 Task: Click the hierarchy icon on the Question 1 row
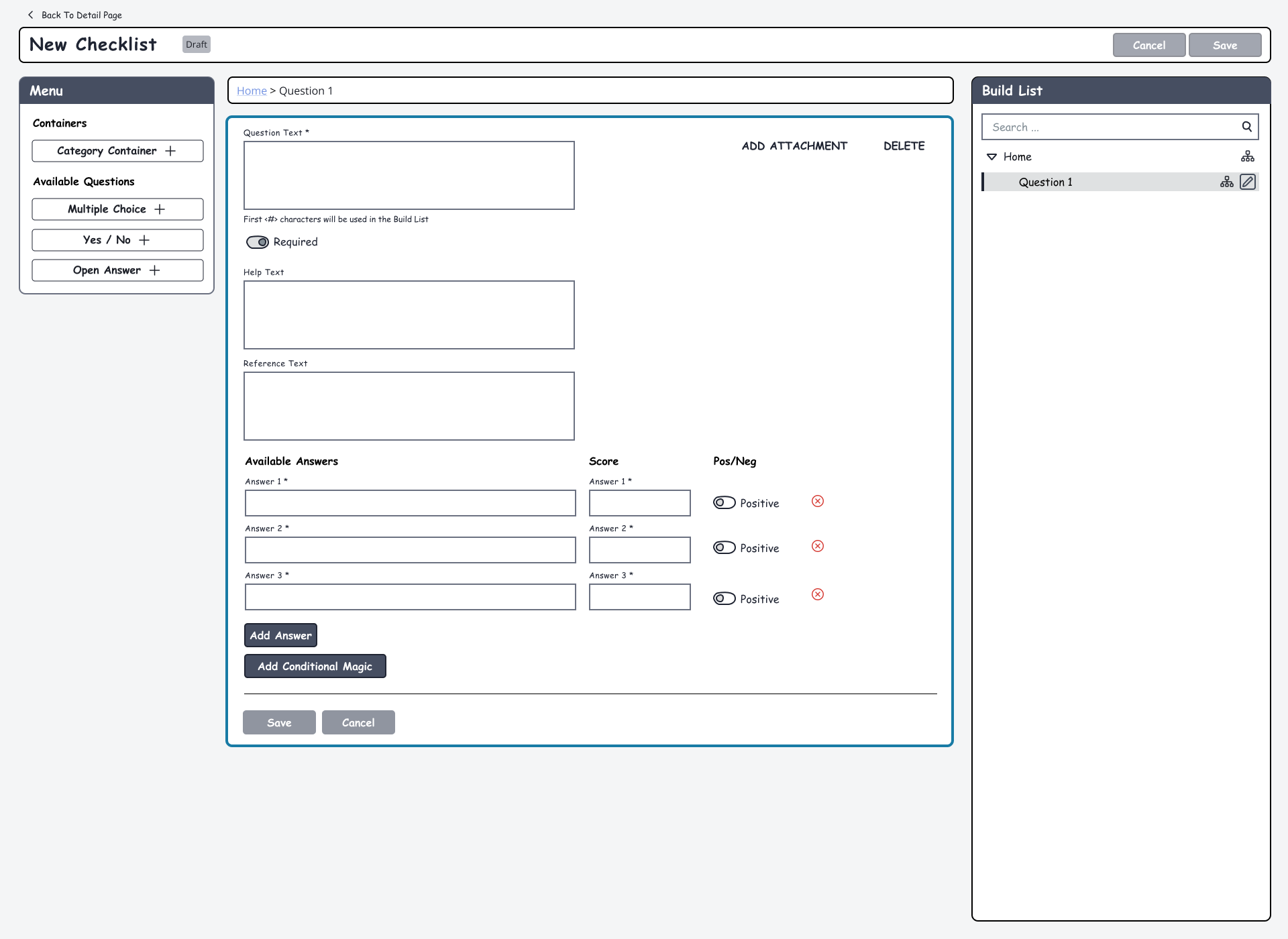[x=1226, y=182]
